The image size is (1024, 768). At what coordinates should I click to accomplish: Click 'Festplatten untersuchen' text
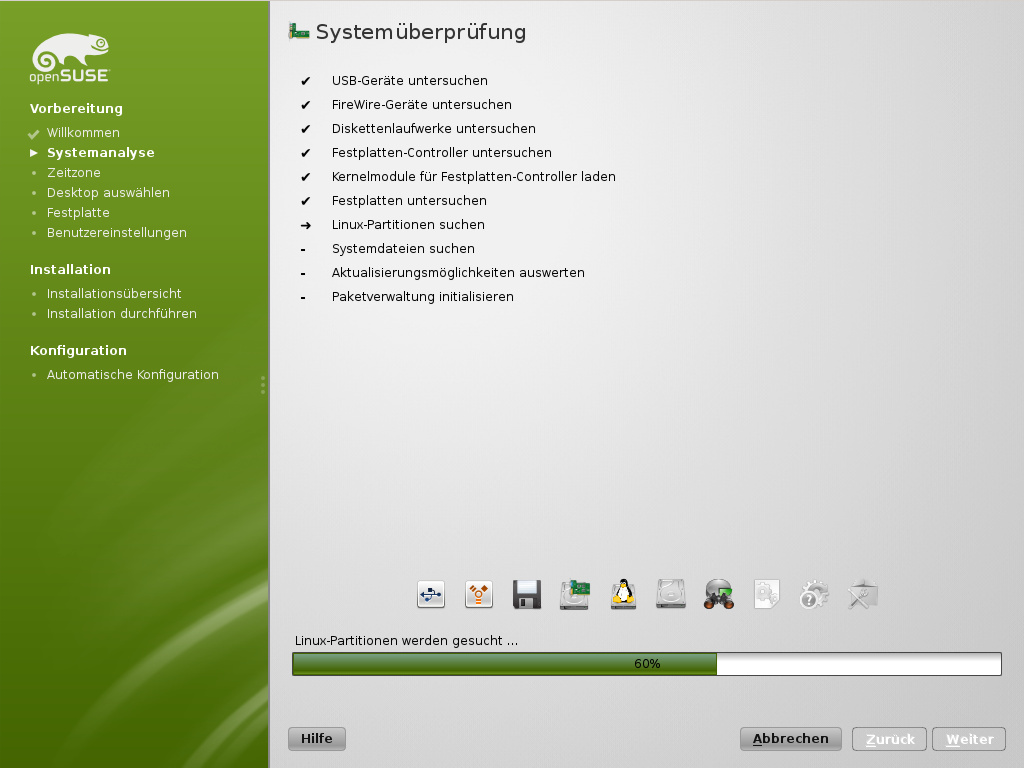point(409,200)
